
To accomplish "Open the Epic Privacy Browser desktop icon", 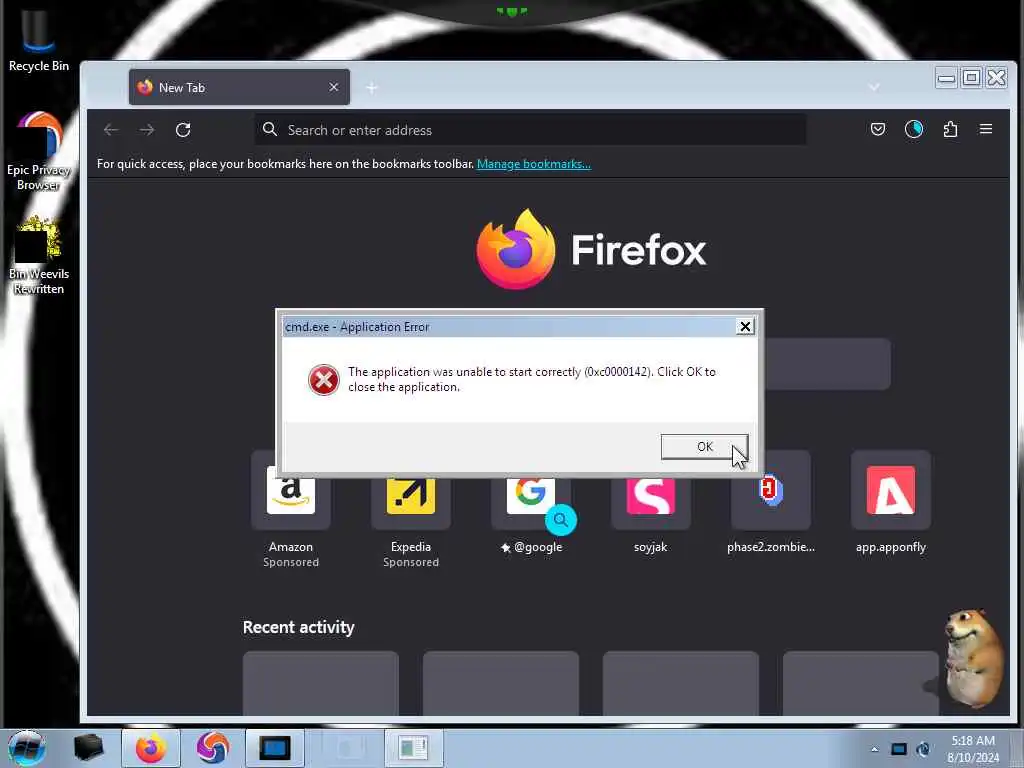I will 39,152.
